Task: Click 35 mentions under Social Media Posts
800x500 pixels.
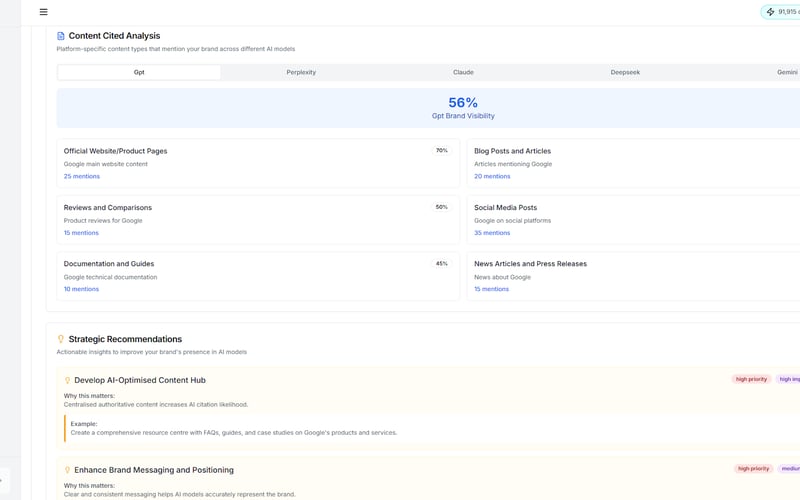Action: pos(492,233)
